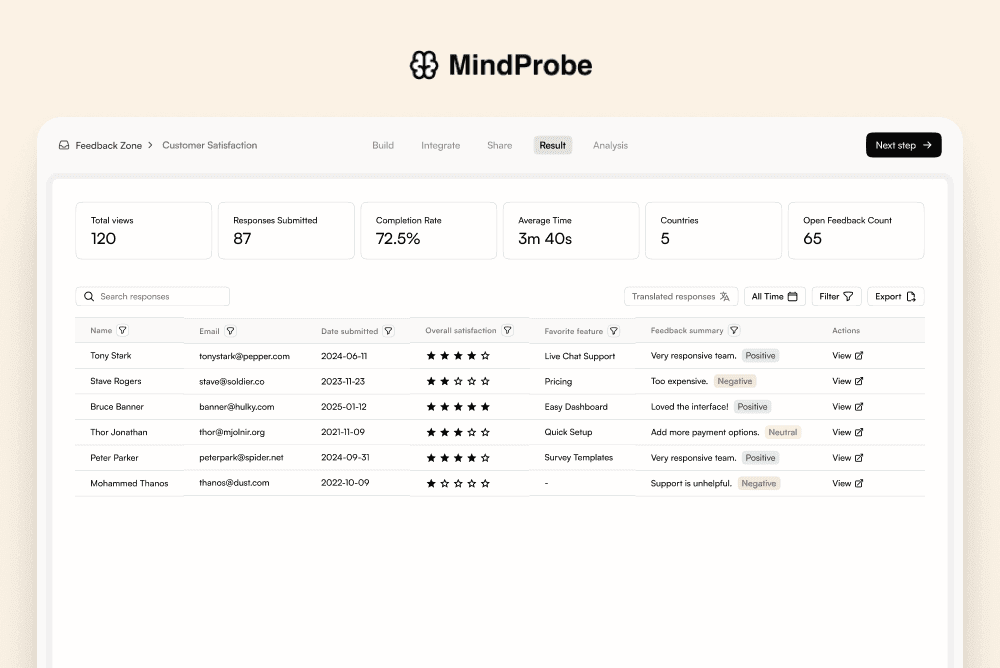The height and width of the screenshot is (668, 1000).
Task: Click filter icon on Favorite feature column
Action: coord(614,331)
